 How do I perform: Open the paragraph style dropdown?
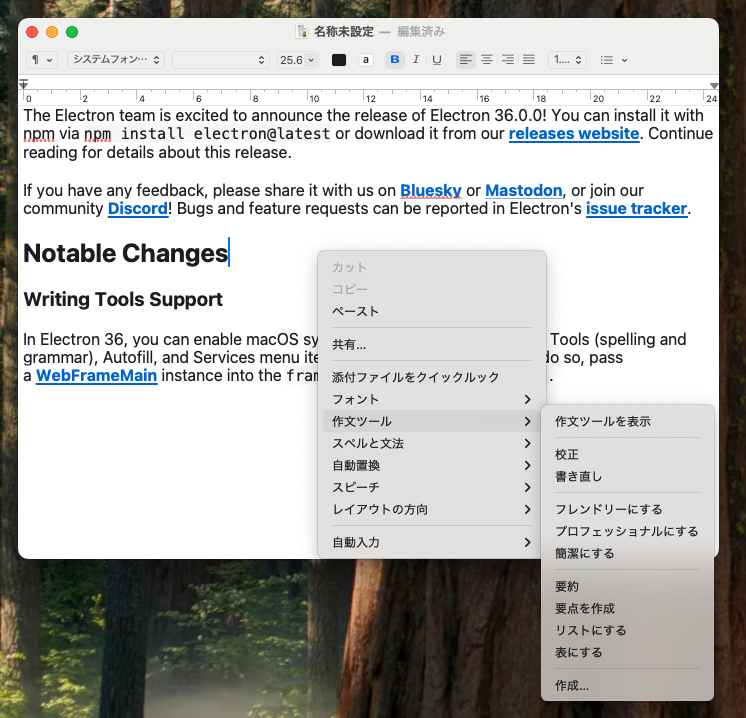click(42, 60)
